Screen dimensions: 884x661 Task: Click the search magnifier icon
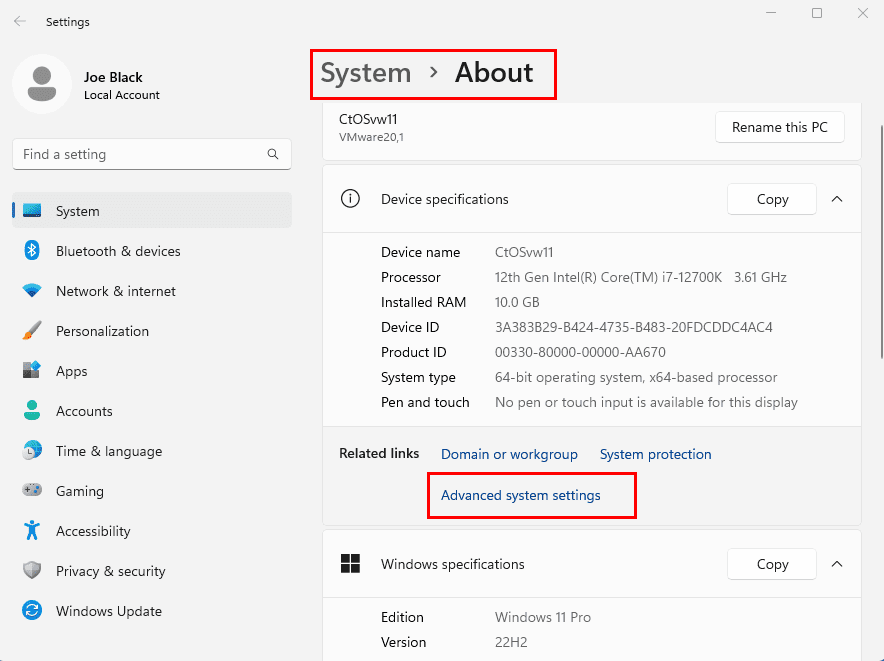273,154
